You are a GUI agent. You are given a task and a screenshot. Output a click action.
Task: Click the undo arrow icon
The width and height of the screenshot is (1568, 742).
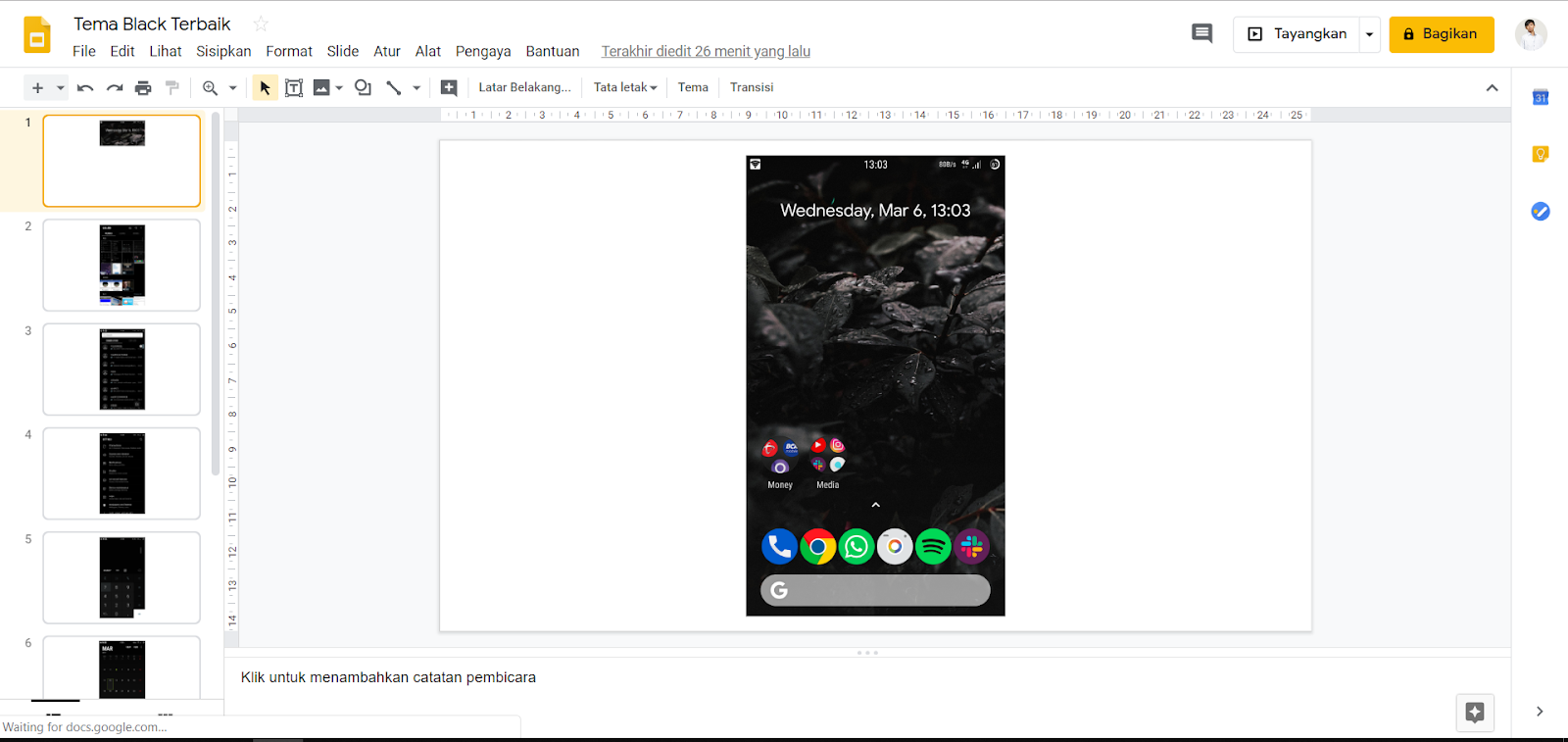pos(85,88)
